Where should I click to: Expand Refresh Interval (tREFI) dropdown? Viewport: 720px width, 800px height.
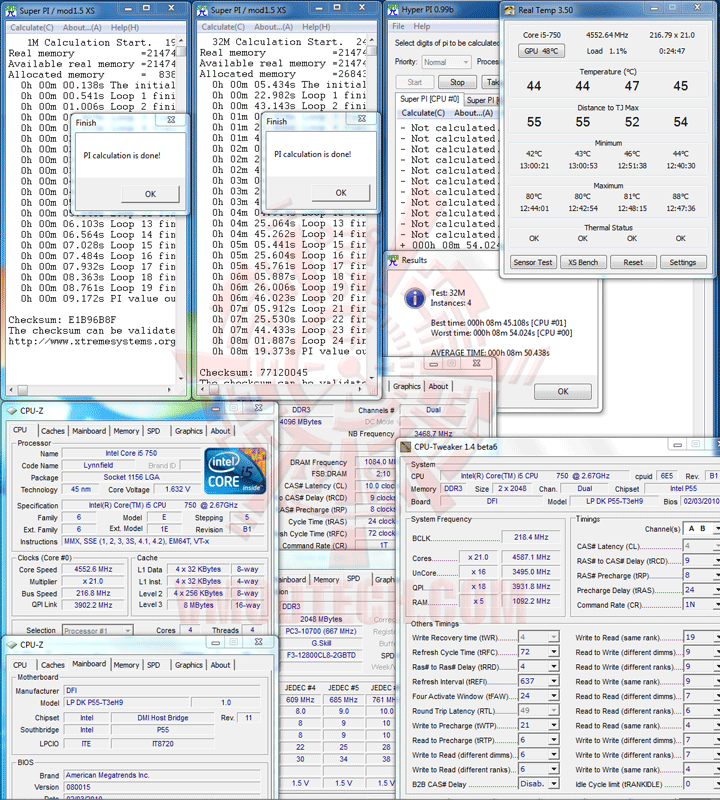554,682
